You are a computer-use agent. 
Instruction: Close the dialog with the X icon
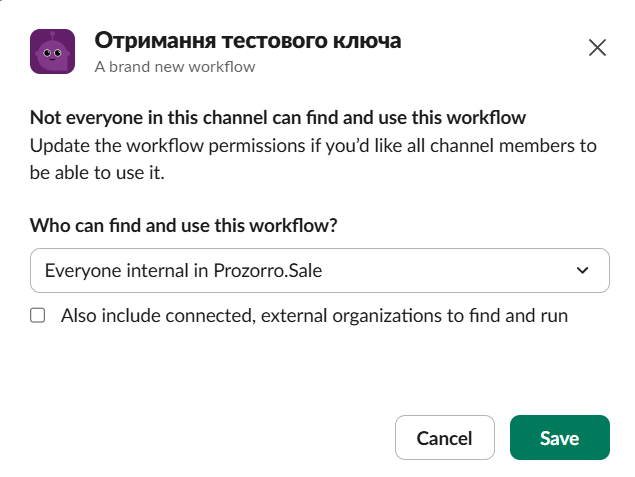click(597, 47)
